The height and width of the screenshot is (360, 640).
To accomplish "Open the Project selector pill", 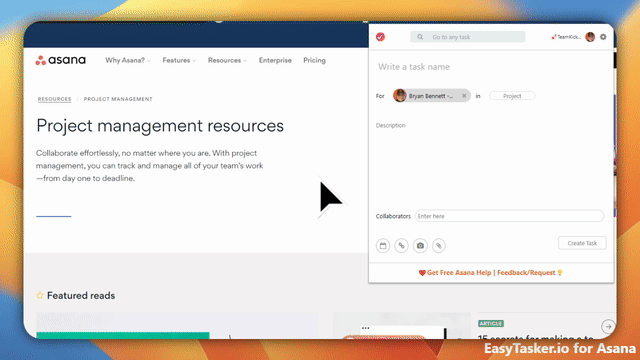I will pyautogui.click(x=512, y=96).
